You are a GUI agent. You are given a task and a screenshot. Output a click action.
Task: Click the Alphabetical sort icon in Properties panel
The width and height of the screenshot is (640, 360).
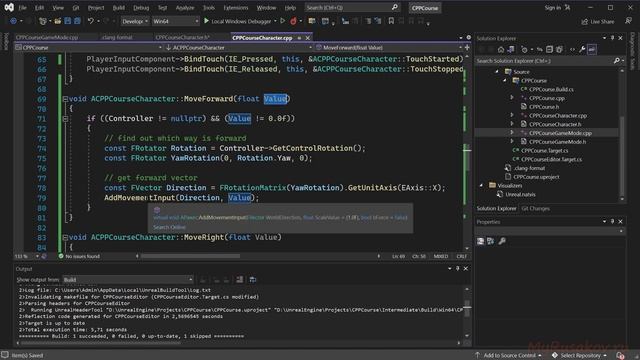(490, 241)
